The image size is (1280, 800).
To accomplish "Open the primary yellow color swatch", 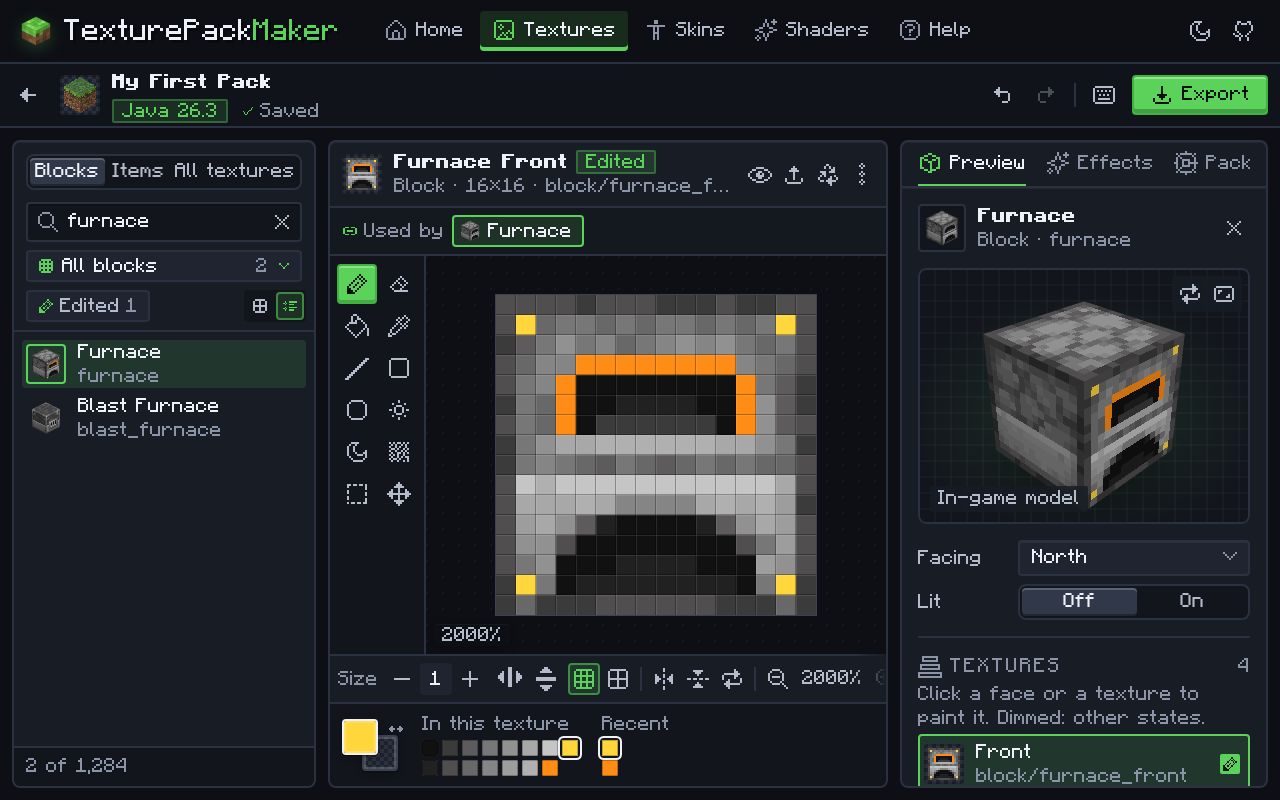I will 360,737.
